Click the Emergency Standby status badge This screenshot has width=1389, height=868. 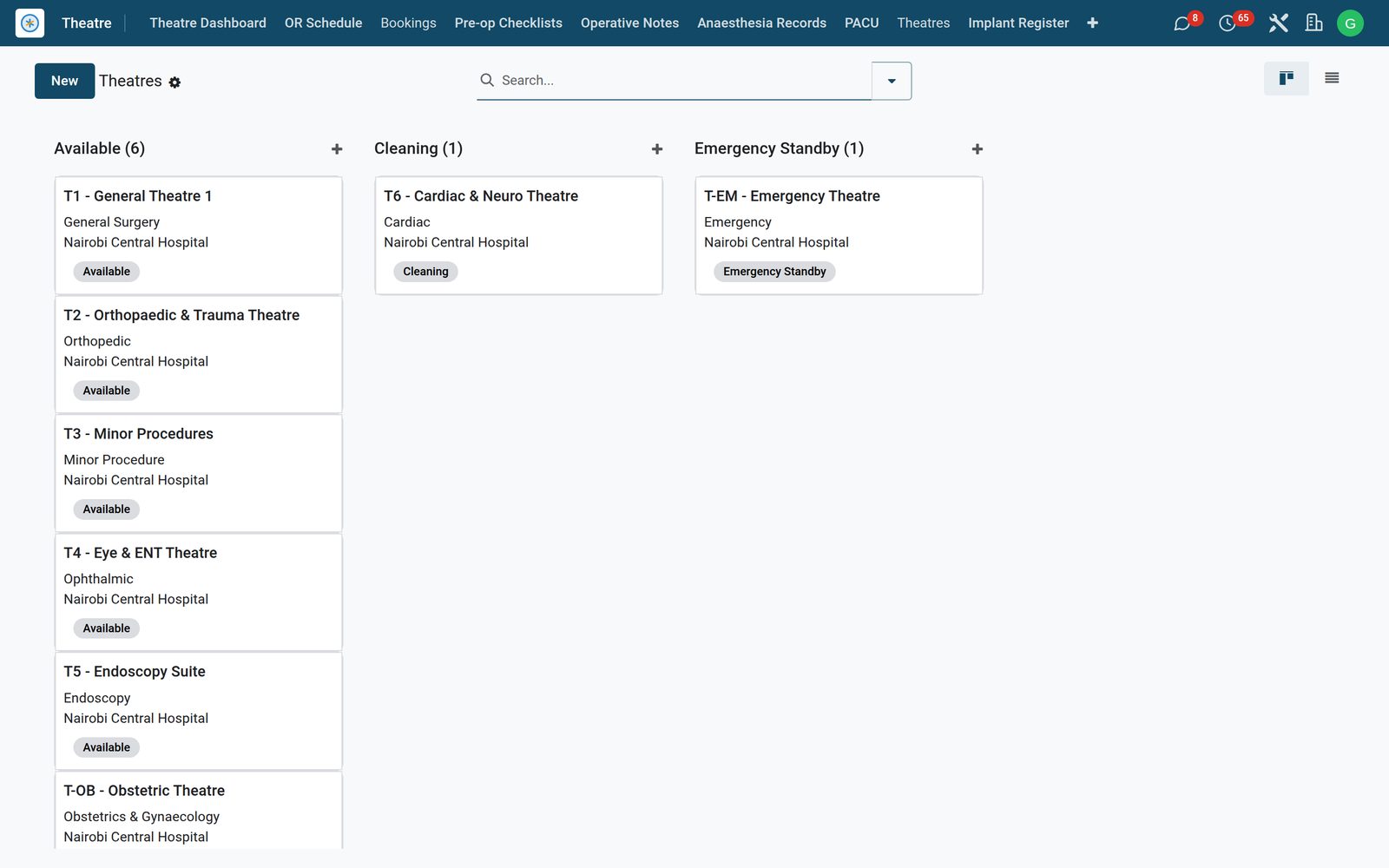(x=774, y=272)
